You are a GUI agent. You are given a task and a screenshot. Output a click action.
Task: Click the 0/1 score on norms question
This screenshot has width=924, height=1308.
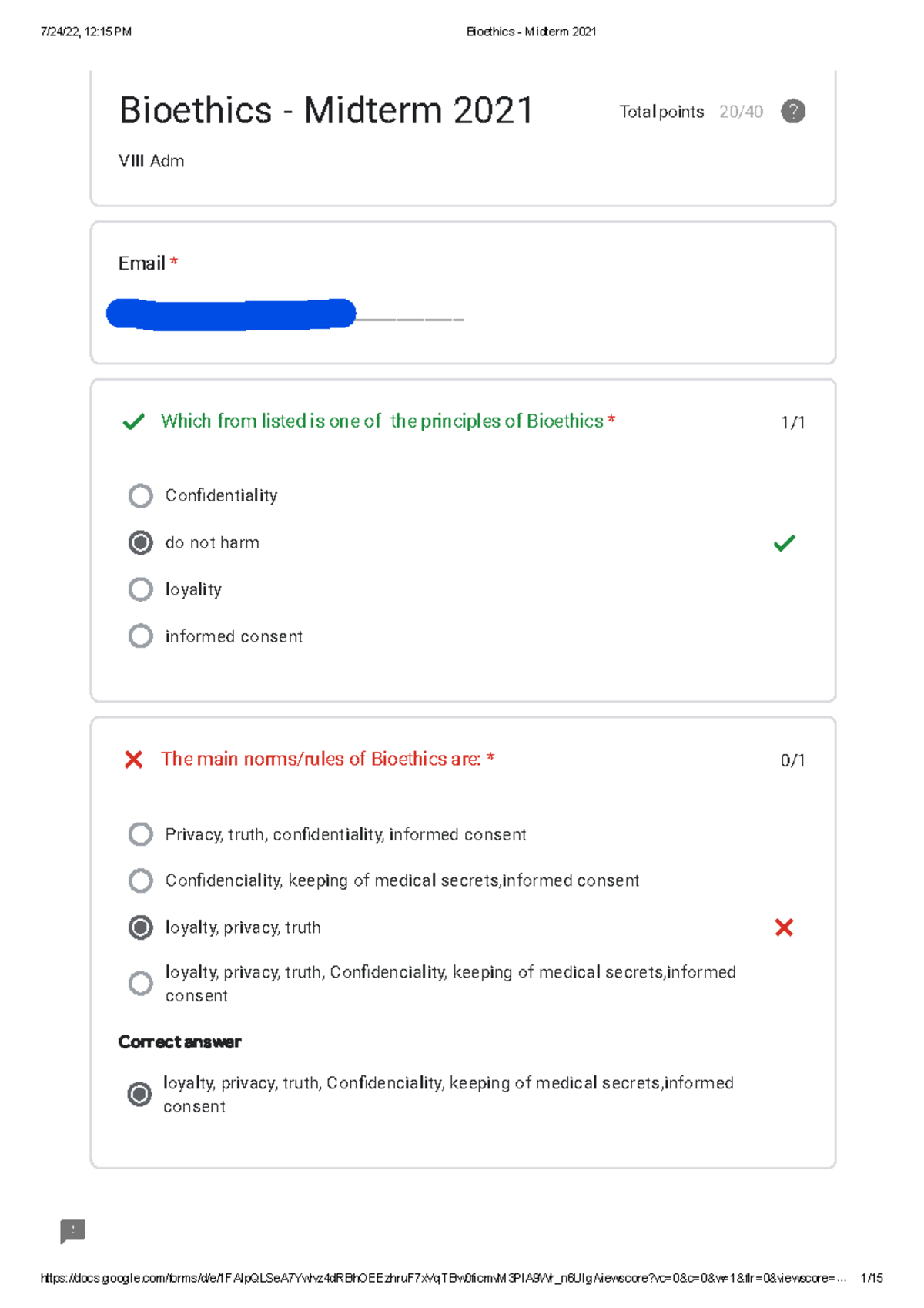(x=792, y=761)
